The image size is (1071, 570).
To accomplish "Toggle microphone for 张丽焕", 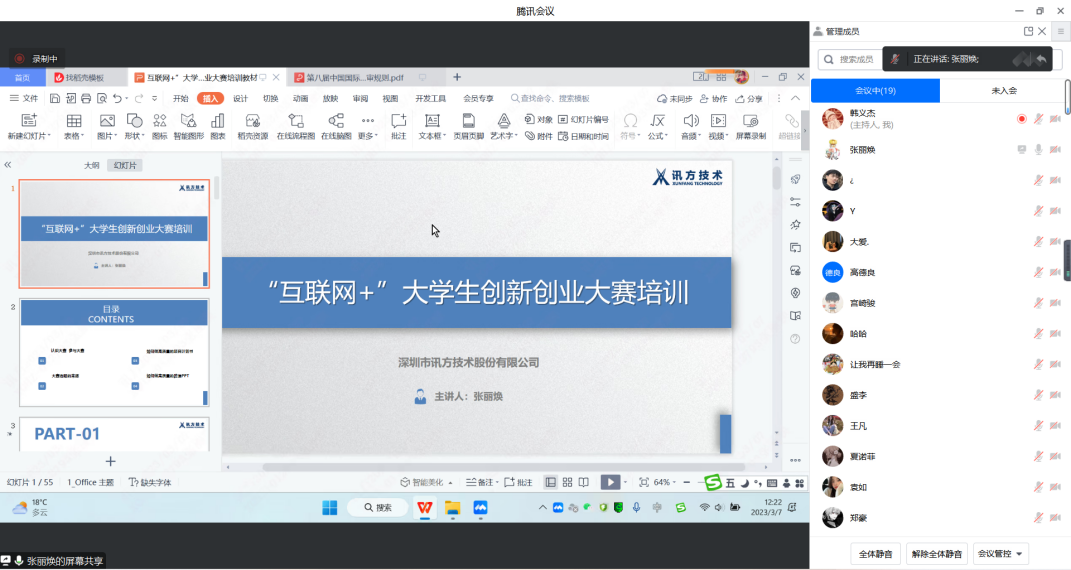I will 1039,150.
